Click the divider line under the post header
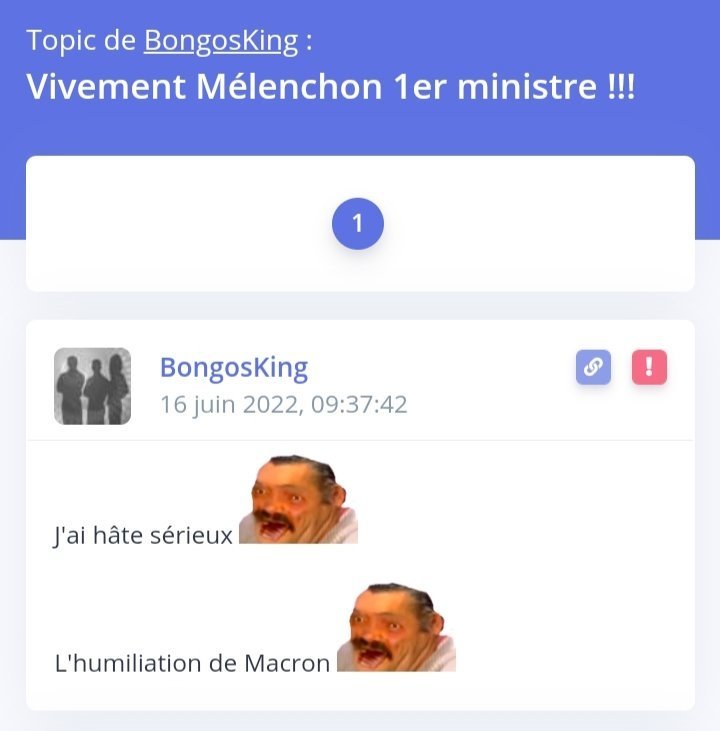Screen dimensions: 720x731 click(360, 440)
